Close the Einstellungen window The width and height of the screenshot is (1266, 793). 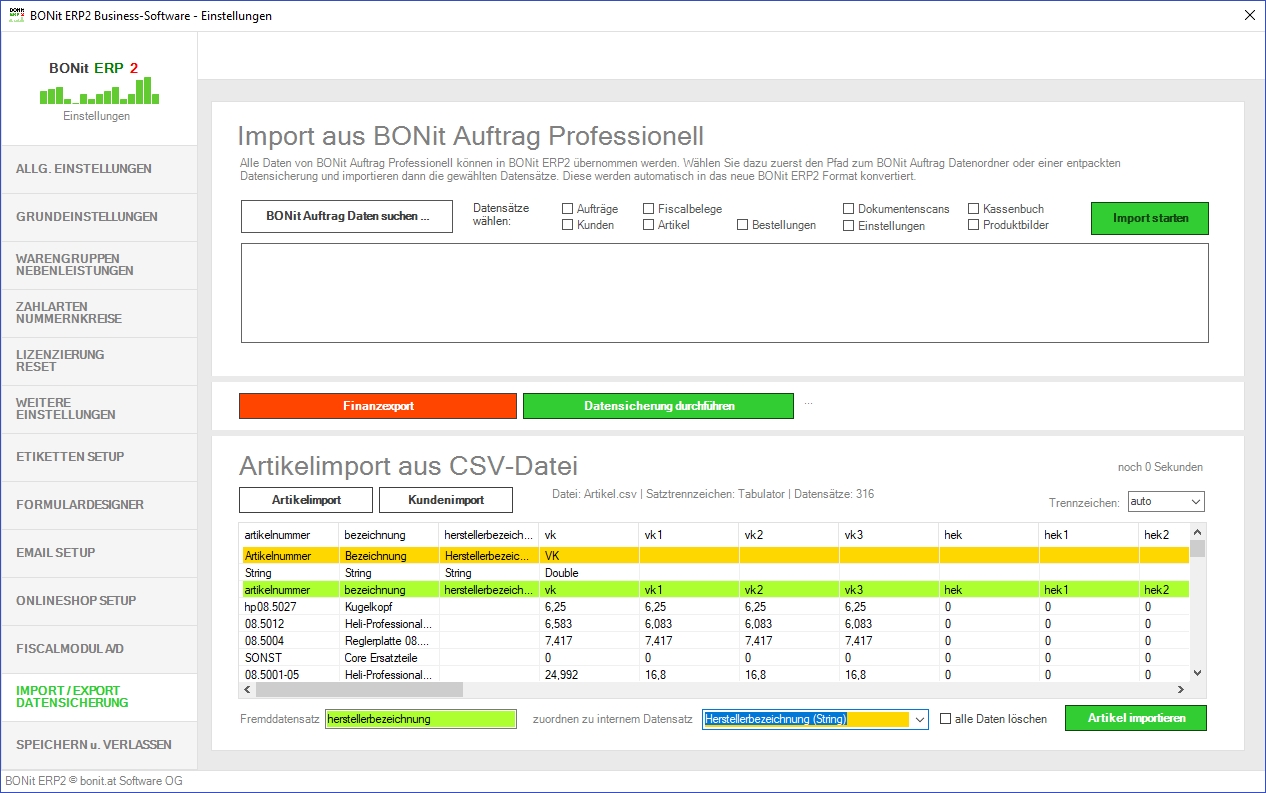pyautogui.click(x=1249, y=15)
